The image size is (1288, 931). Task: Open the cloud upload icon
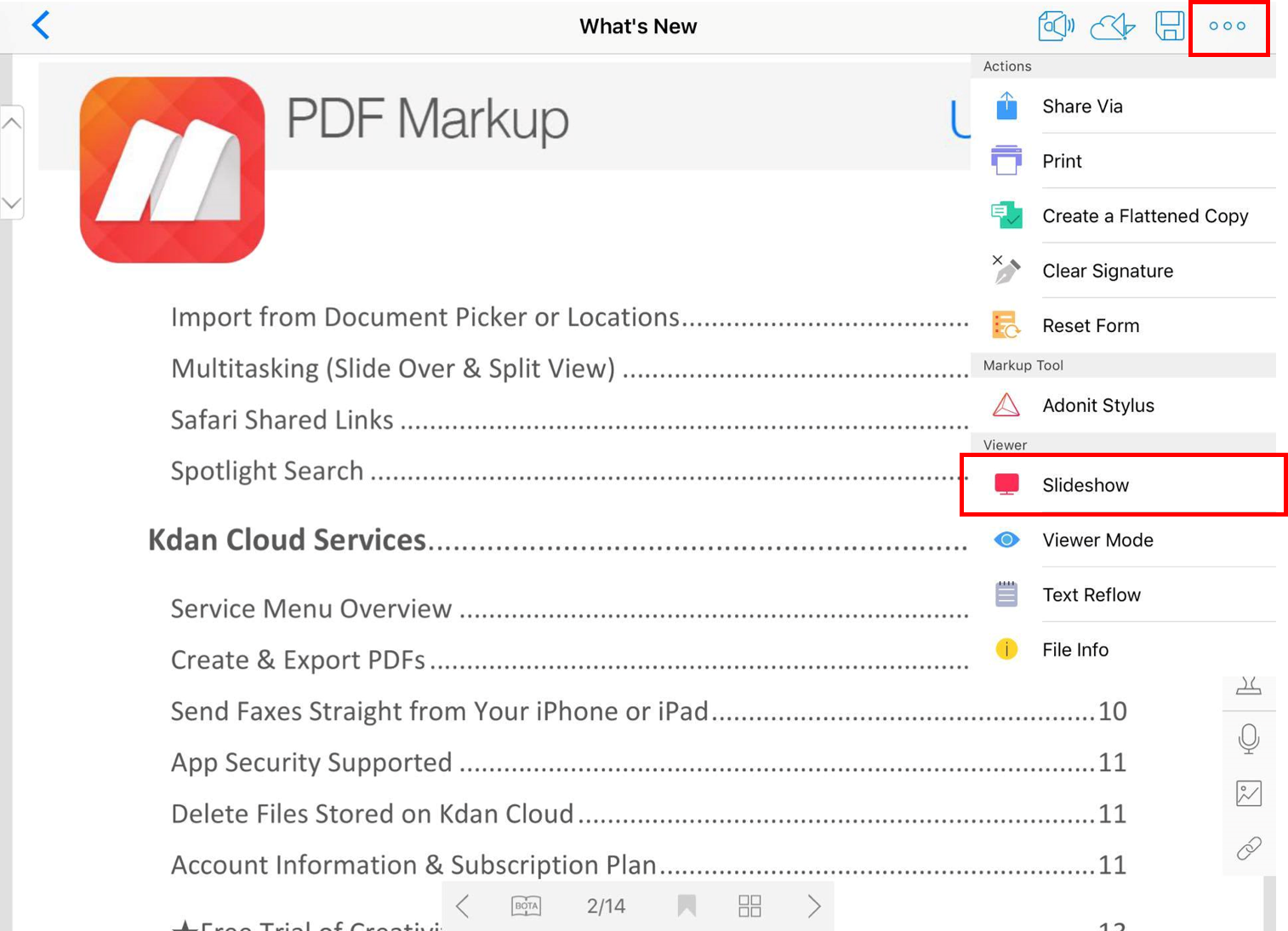coord(1113,26)
